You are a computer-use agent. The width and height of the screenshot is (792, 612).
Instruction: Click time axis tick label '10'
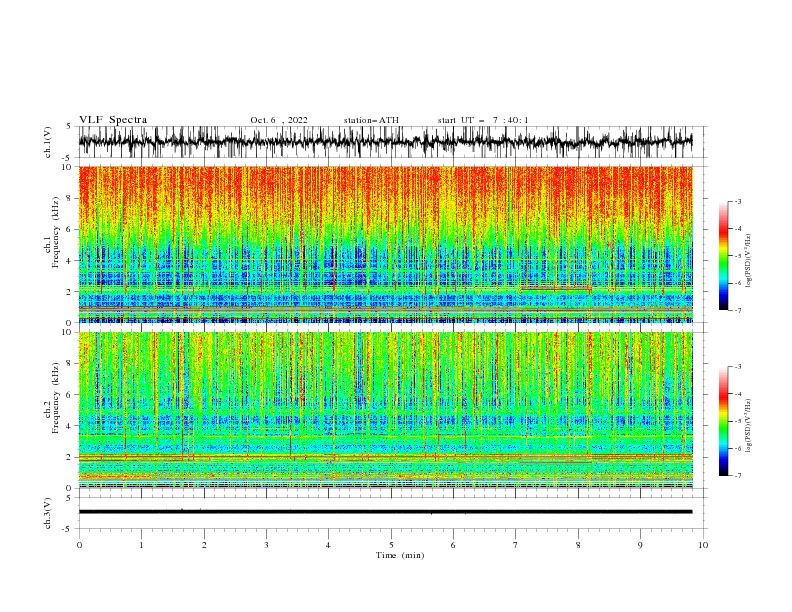pyautogui.click(x=703, y=545)
